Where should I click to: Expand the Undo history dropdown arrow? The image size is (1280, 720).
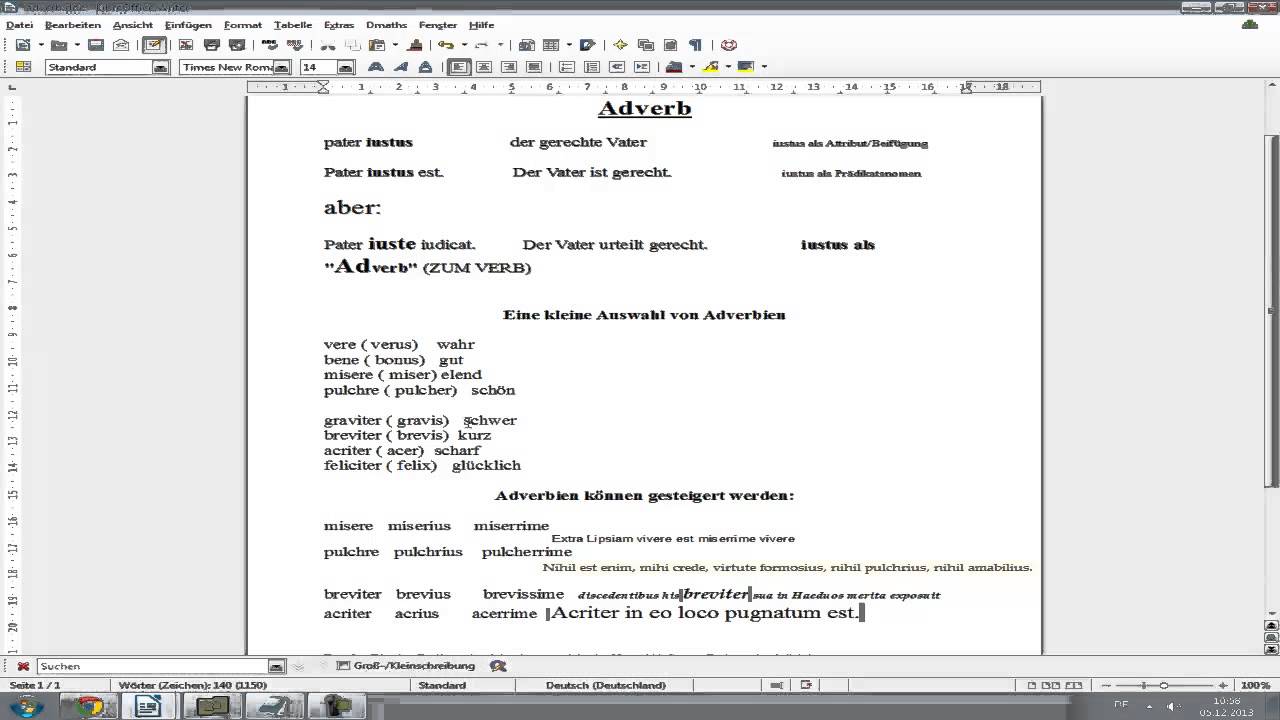[x=464, y=45]
